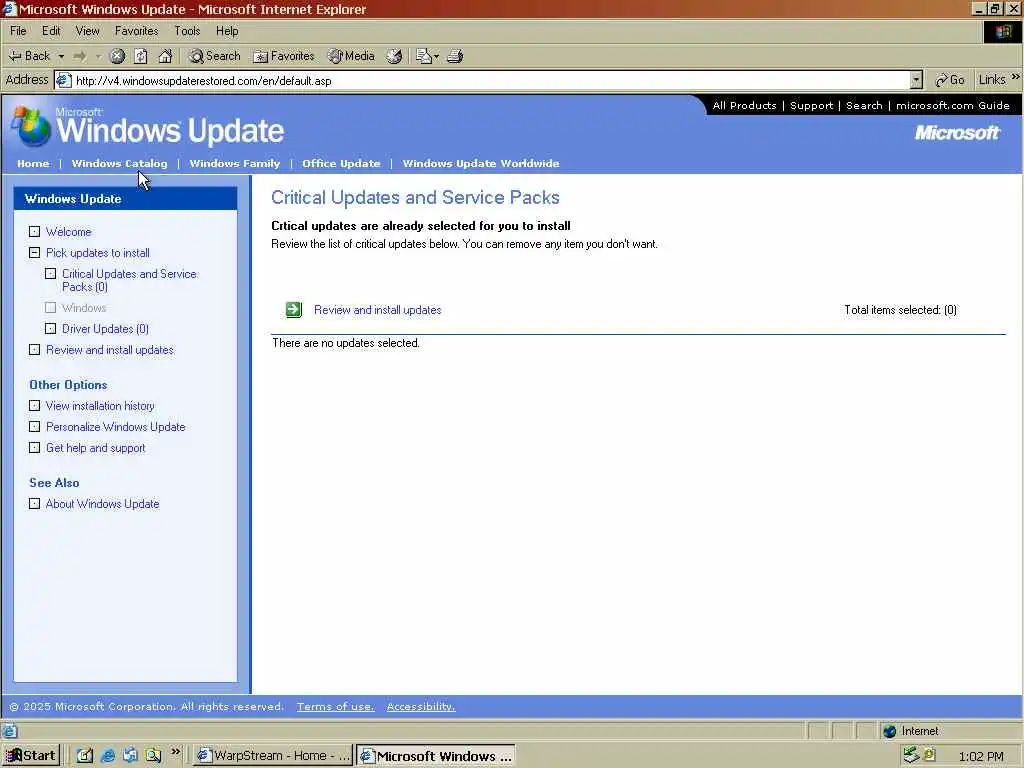Click the third Quick Launch icon
The image size is (1024, 768).
pyautogui.click(x=131, y=756)
